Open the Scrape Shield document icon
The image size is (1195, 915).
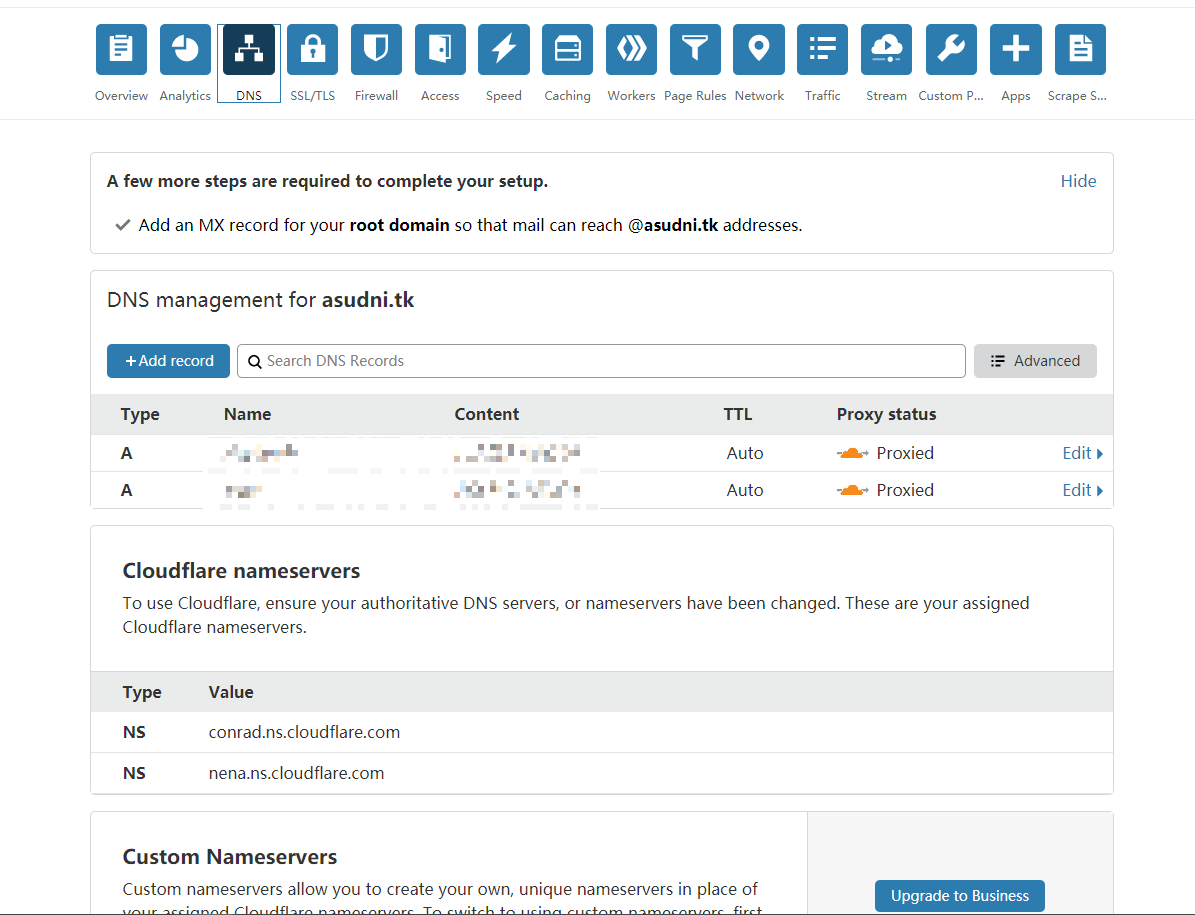click(1080, 50)
